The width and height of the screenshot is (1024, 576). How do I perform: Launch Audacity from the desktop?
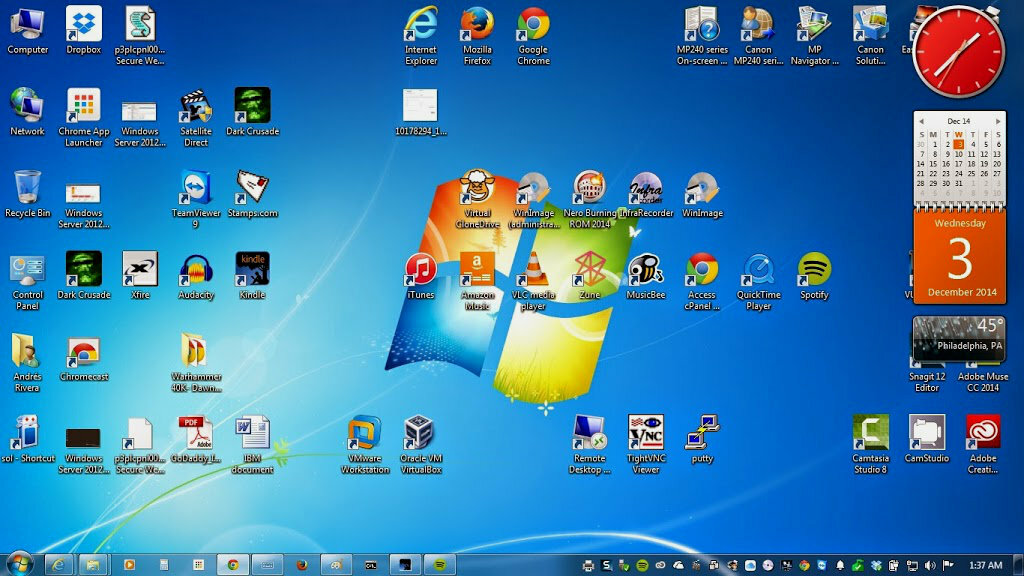click(x=196, y=276)
